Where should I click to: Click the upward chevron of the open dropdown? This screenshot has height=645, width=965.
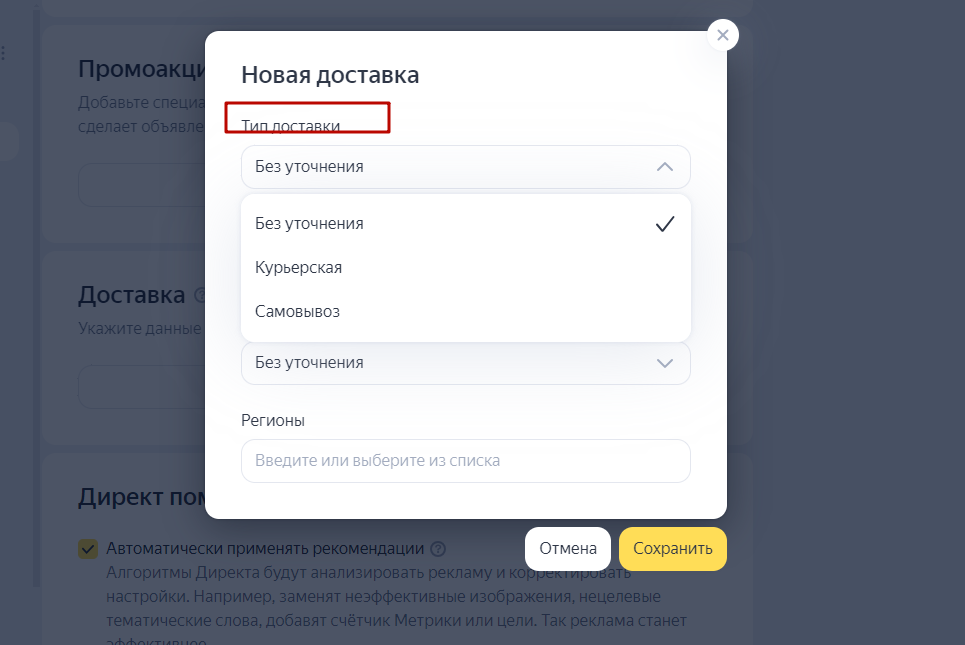tap(665, 167)
